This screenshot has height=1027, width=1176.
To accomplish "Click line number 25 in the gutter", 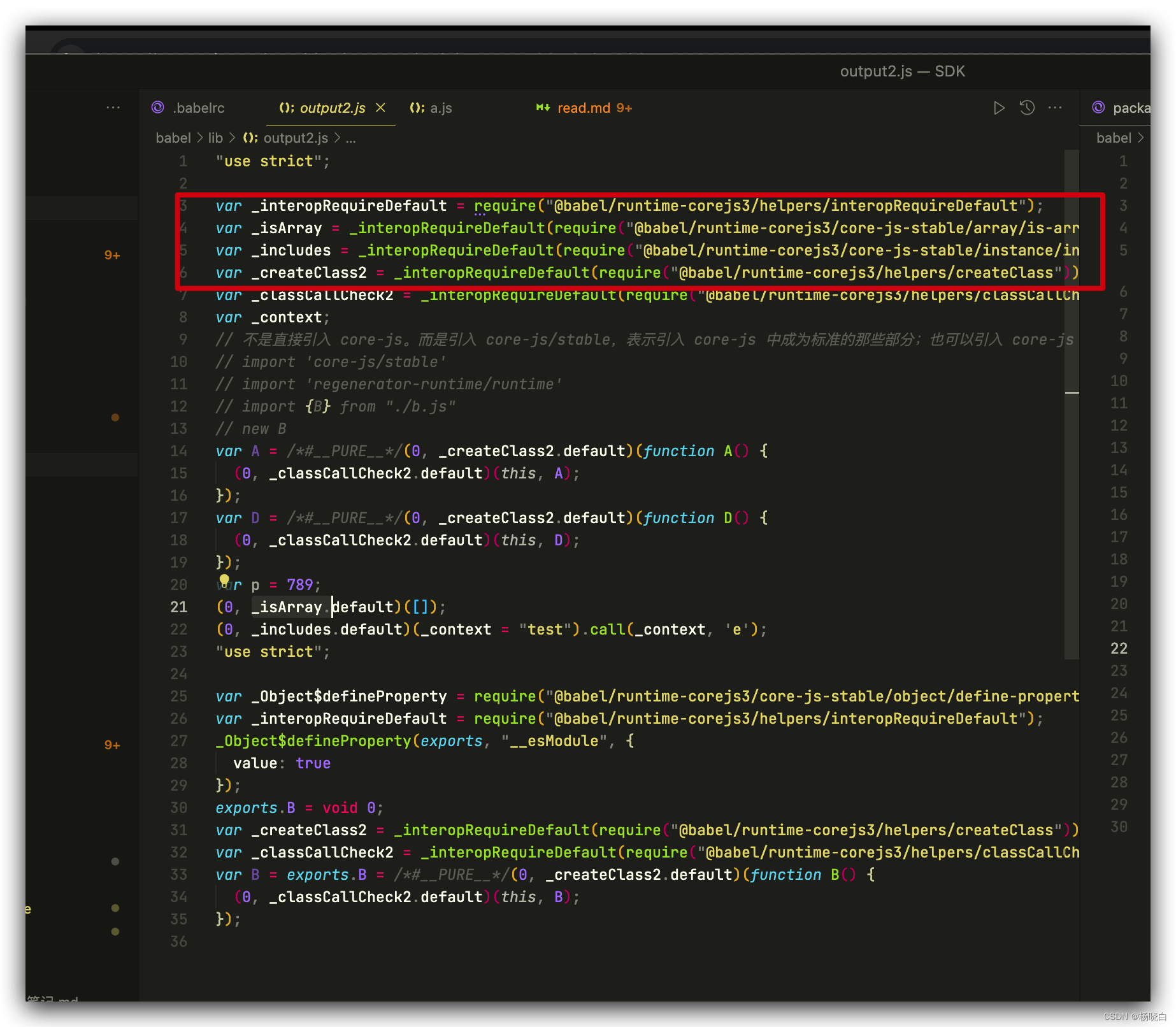I will (179, 696).
